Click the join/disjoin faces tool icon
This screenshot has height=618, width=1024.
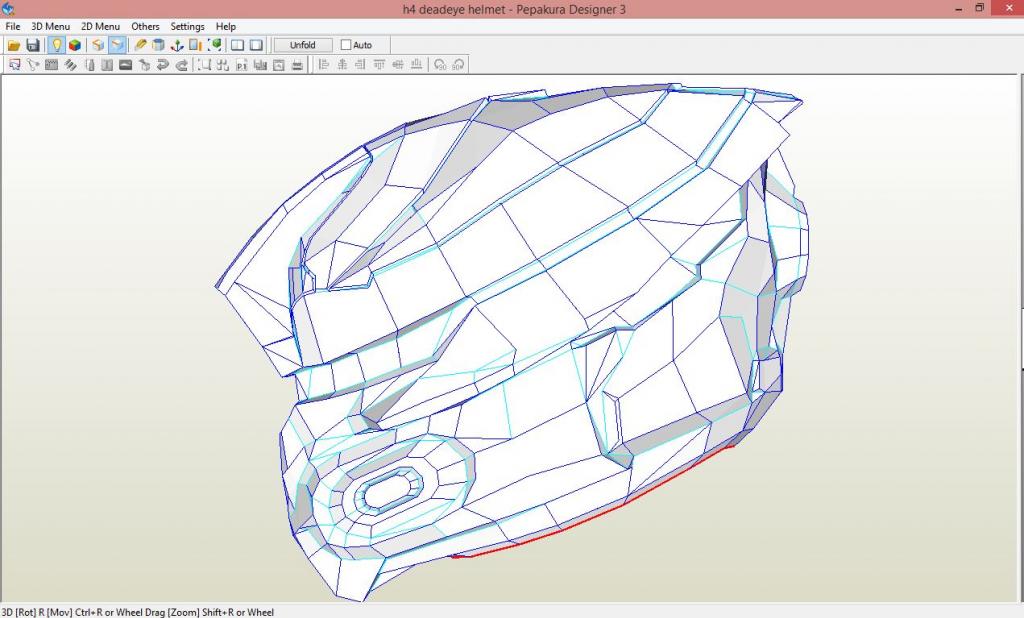(x=33, y=65)
